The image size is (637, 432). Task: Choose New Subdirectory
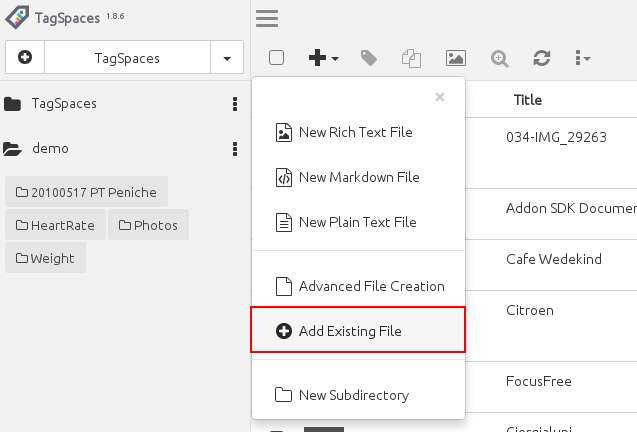(358, 395)
